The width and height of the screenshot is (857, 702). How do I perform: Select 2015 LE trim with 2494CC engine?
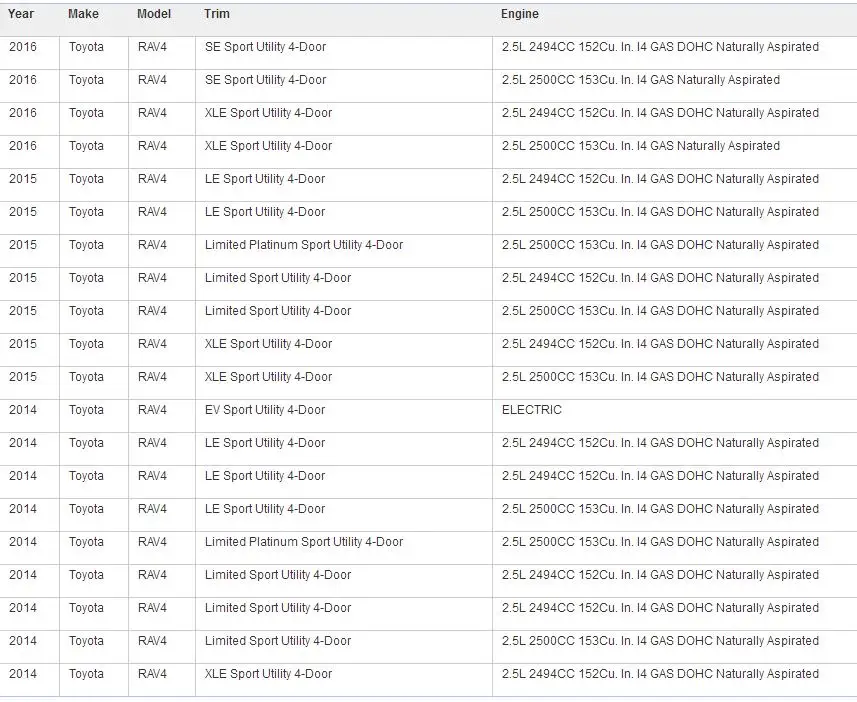pyautogui.click(x=265, y=178)
